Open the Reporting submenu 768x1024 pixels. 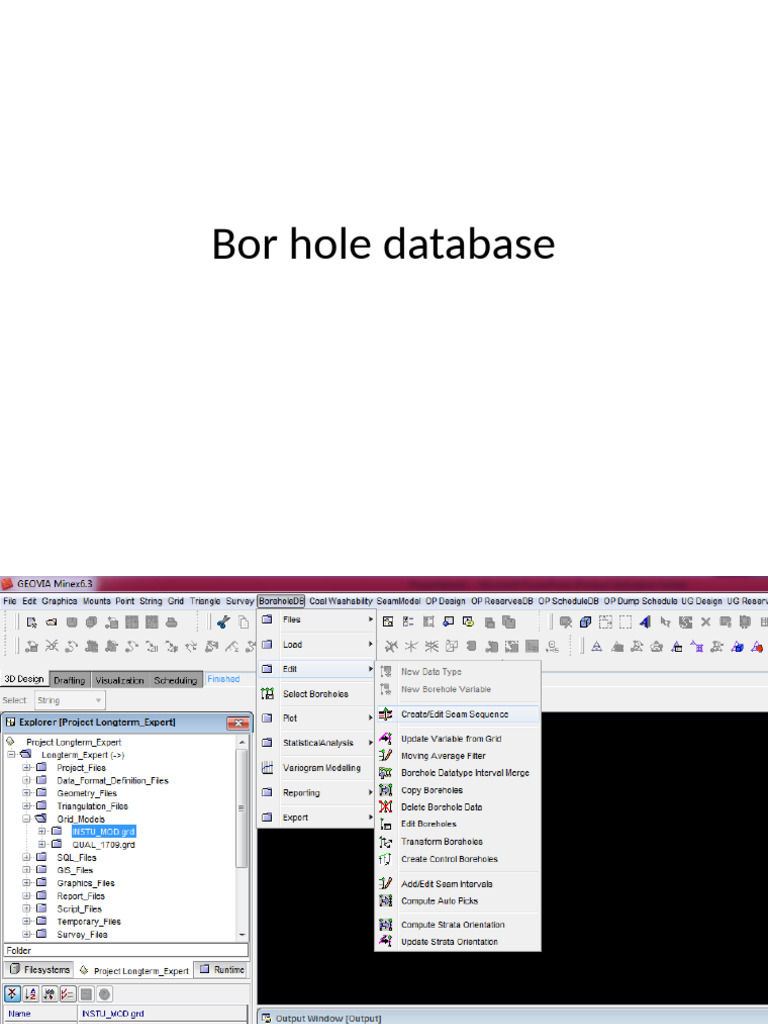coord(317,792)
